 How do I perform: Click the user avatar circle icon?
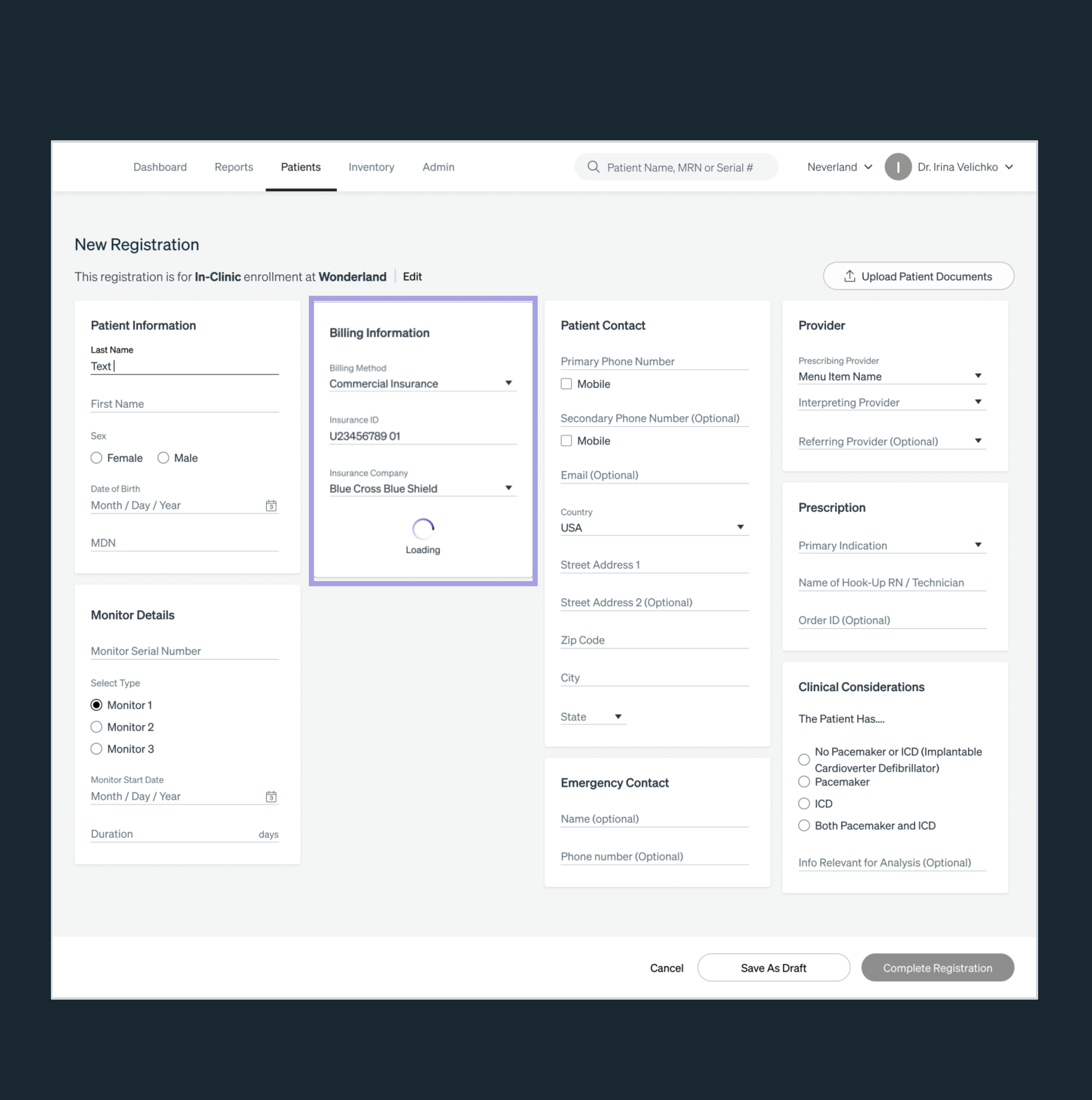[898, 167]
